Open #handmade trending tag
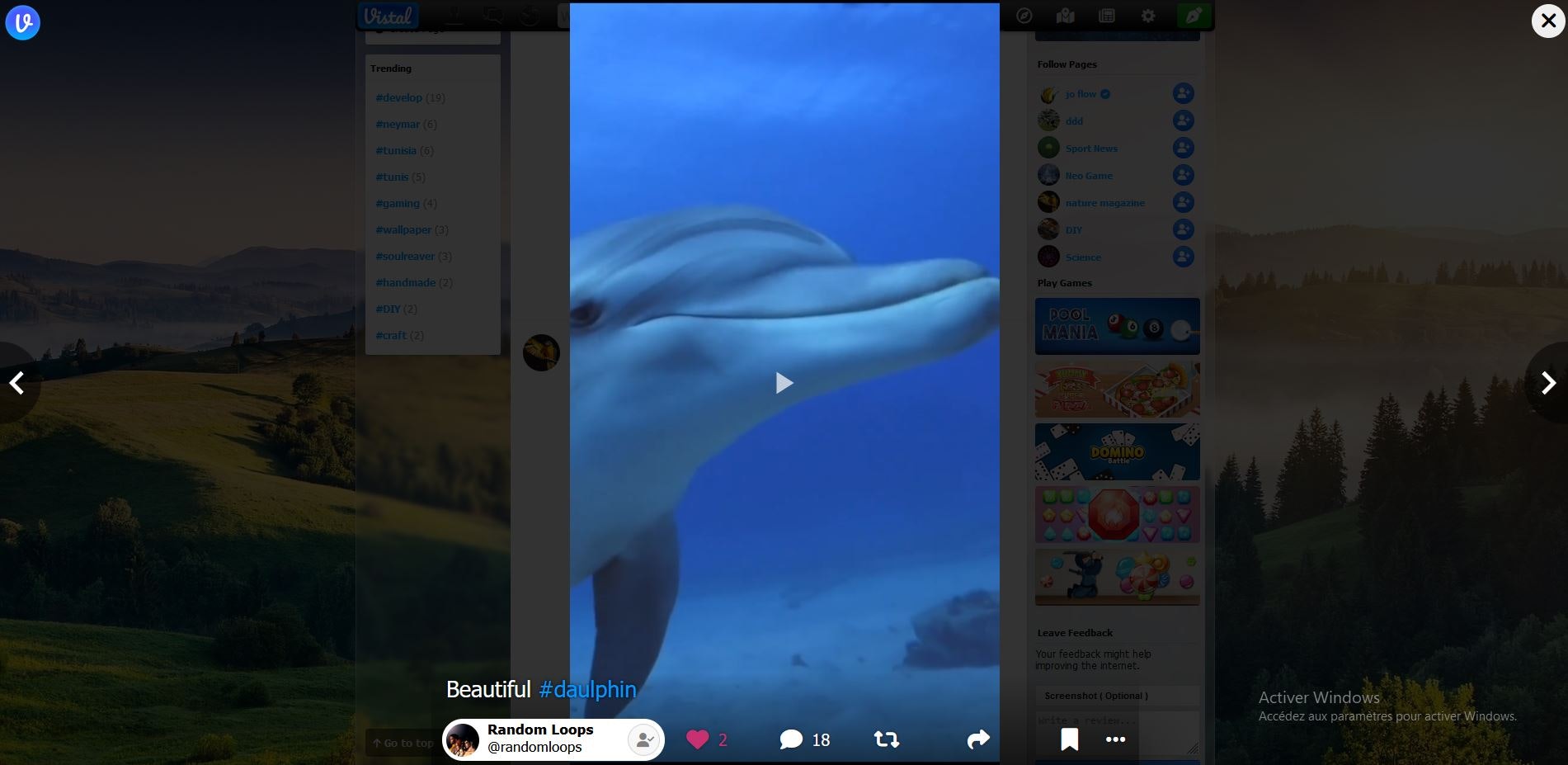 click(x=405, y=282)
